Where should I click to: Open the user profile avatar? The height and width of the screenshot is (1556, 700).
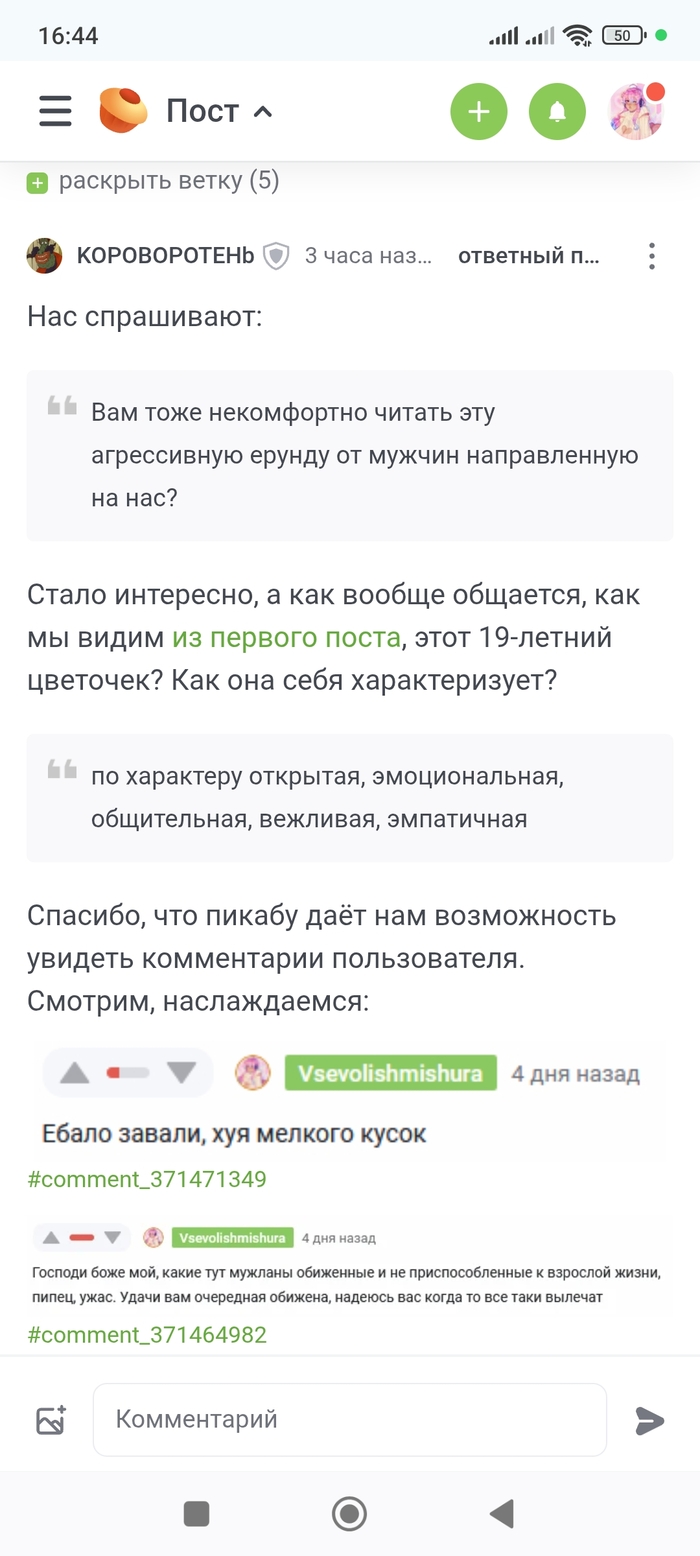point(637,111)
